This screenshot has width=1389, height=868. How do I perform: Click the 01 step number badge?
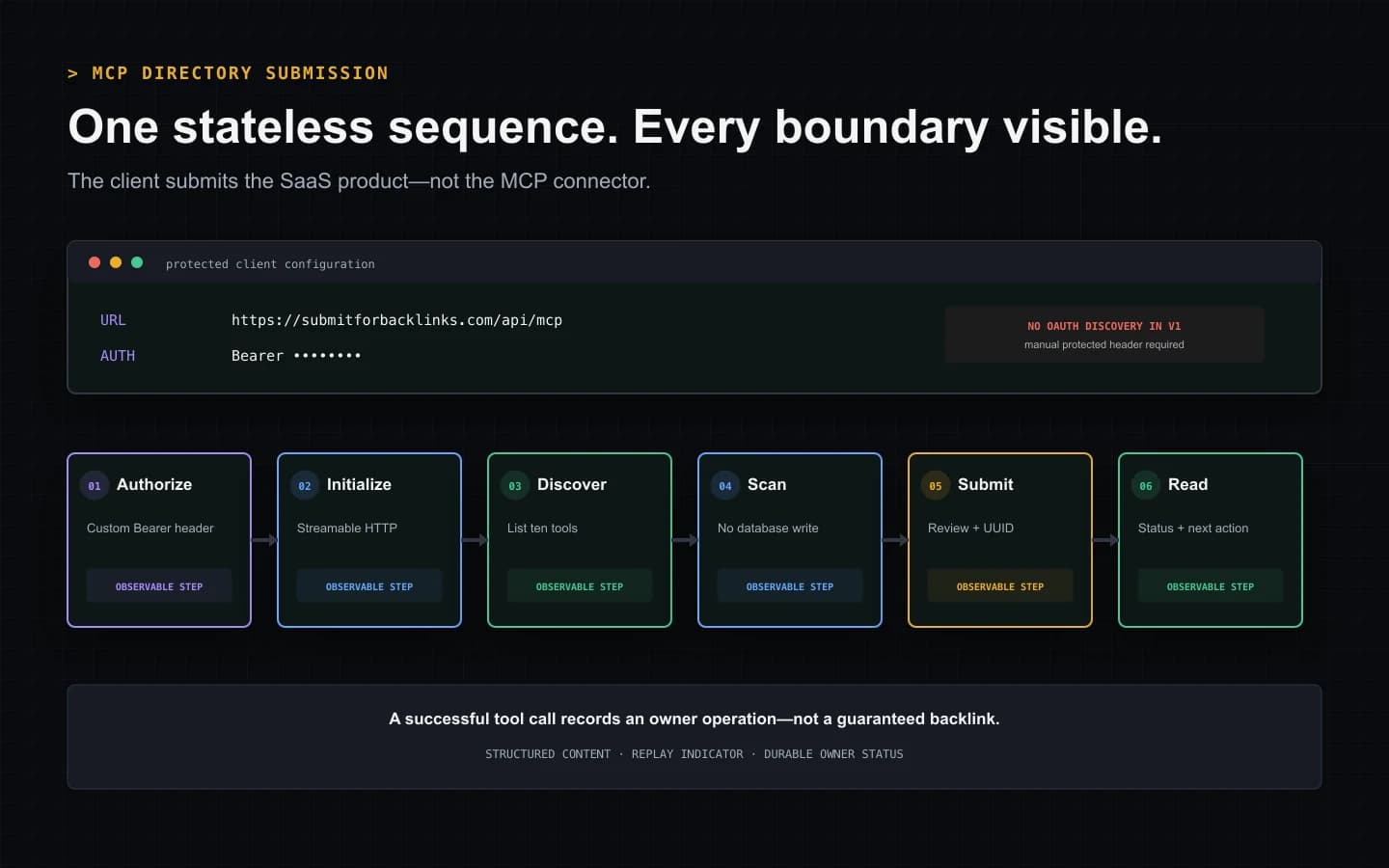point(95,485)
